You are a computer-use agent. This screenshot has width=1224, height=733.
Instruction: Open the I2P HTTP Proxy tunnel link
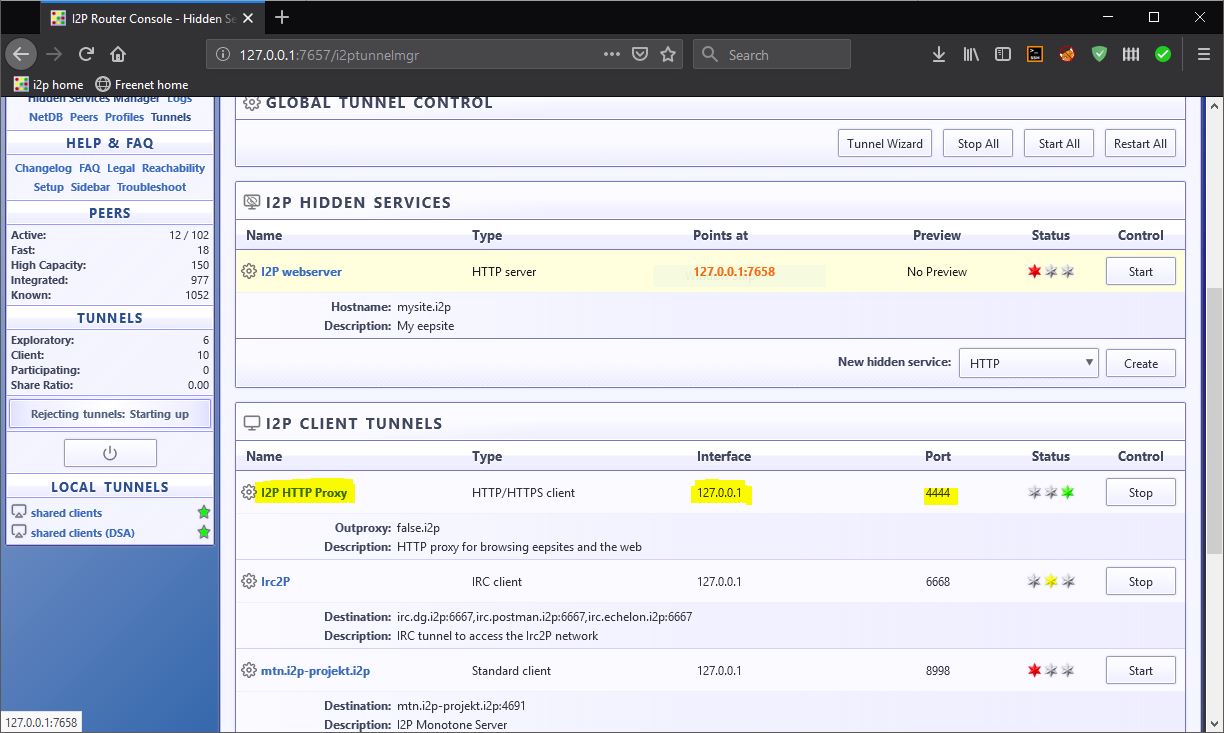pyautogui.click(x=304, y=492)
